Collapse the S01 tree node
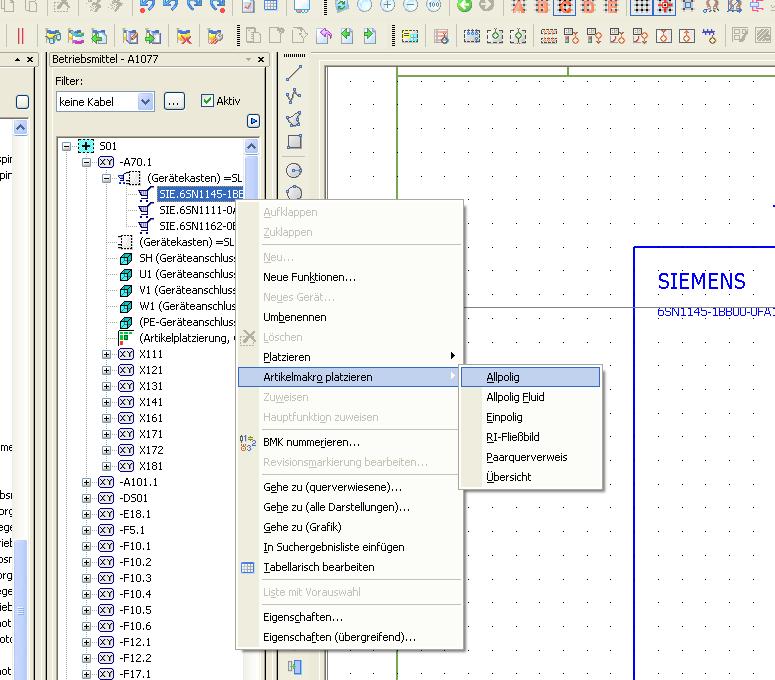The image size is (775, 680). coord(67,146)
